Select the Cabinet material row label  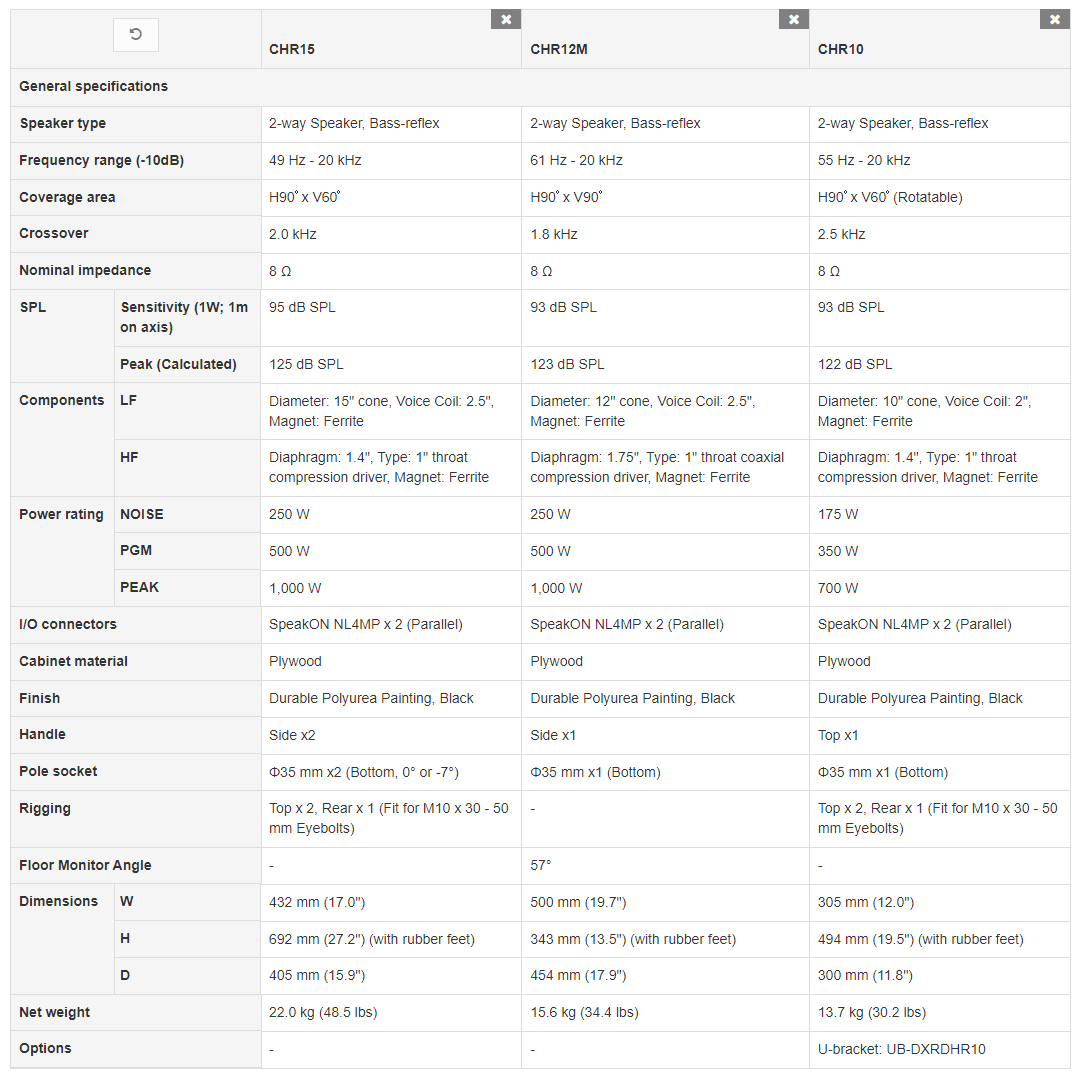coord(74,661)
